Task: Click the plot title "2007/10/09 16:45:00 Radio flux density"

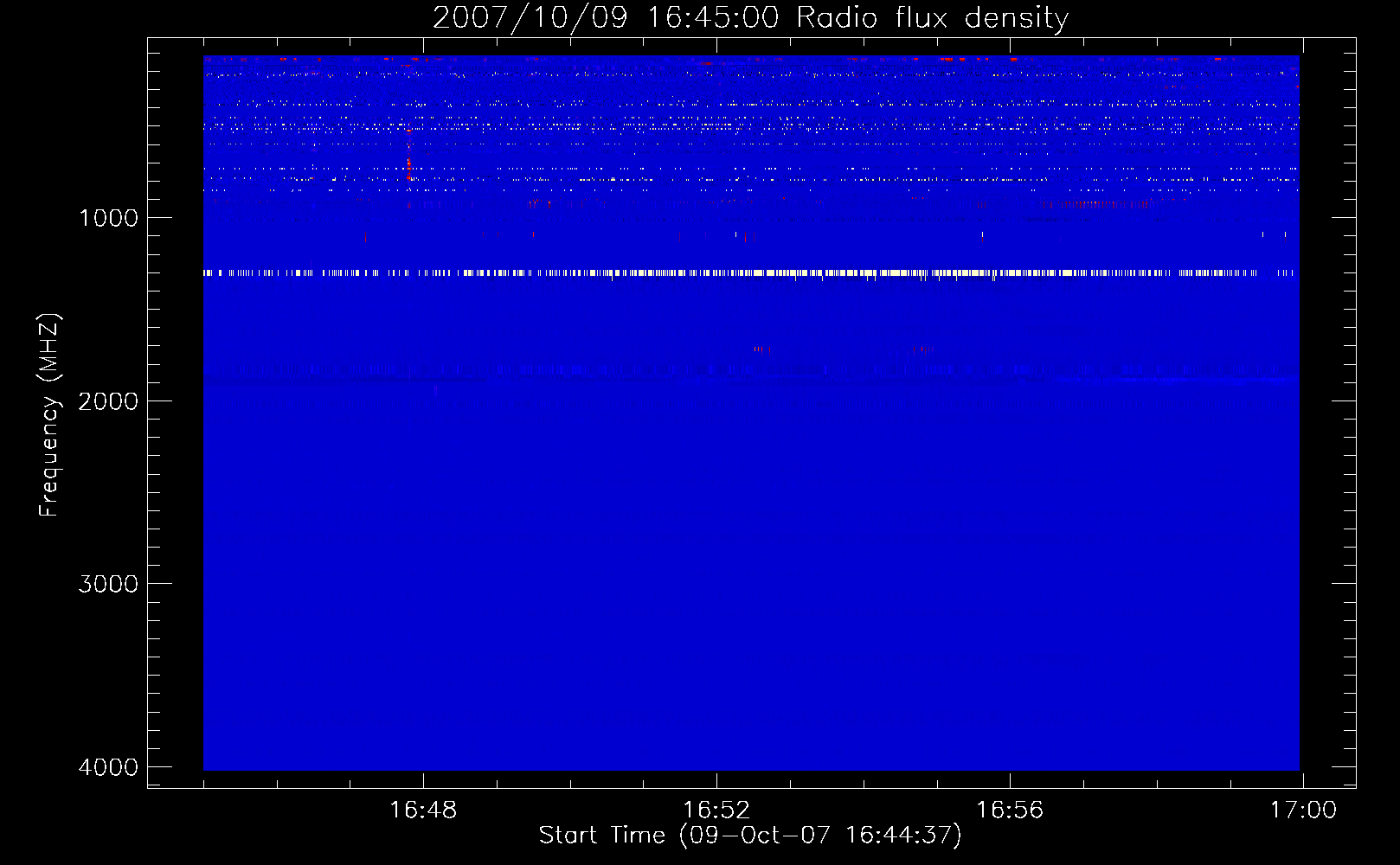Action: (x=750, y=18)
